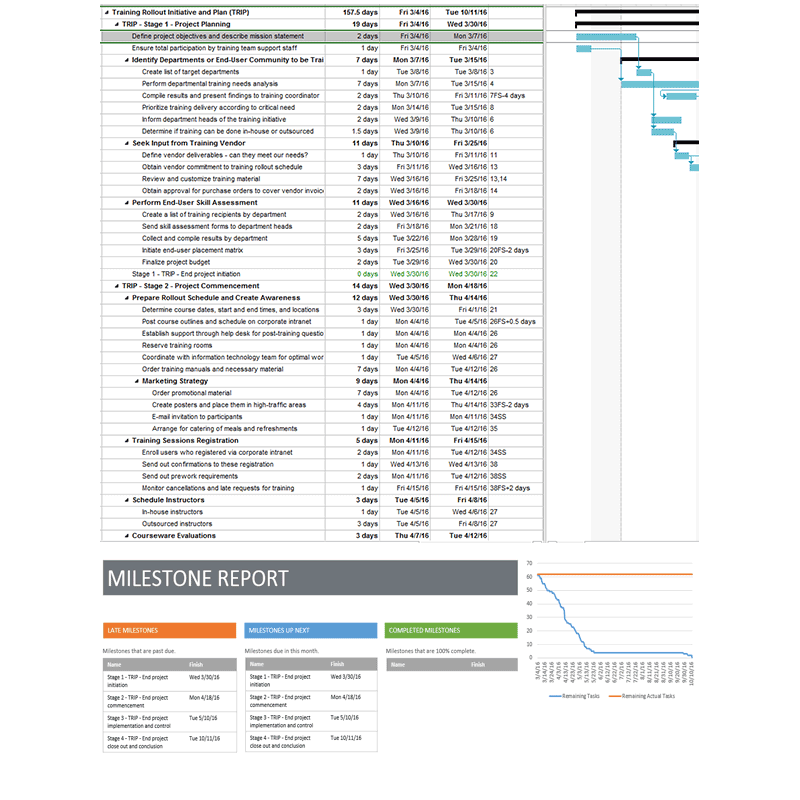Select 'Stage 1 - TRIP - End project initiation' milestone row
Viewport: 800px width, 800px height.
[x=186, y=274]
